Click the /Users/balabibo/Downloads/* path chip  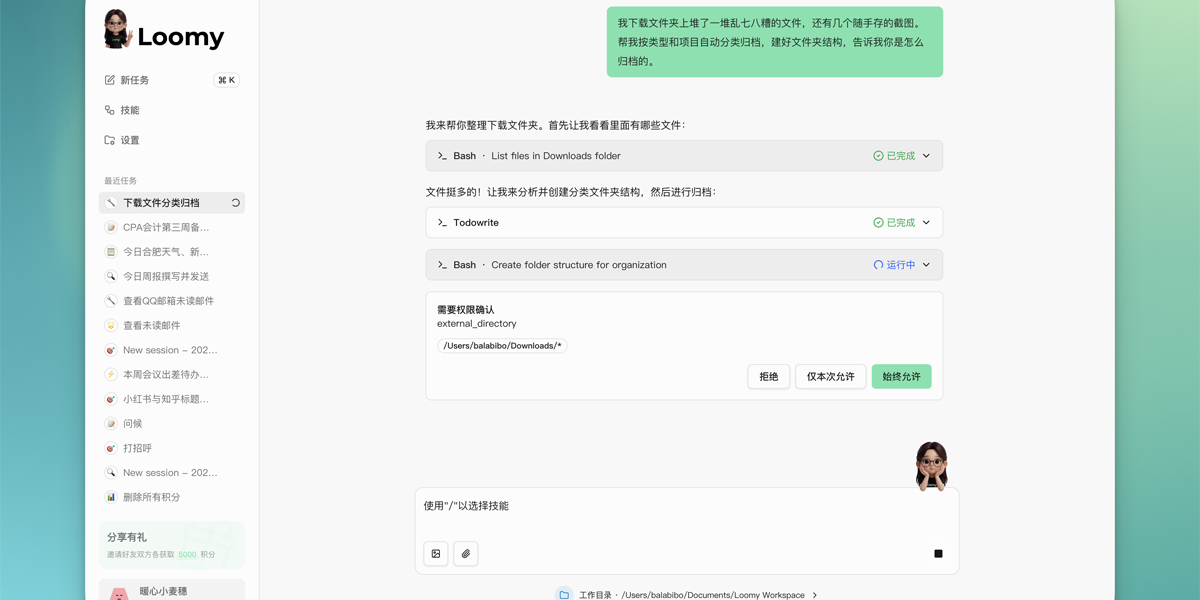tap(502, 346)
